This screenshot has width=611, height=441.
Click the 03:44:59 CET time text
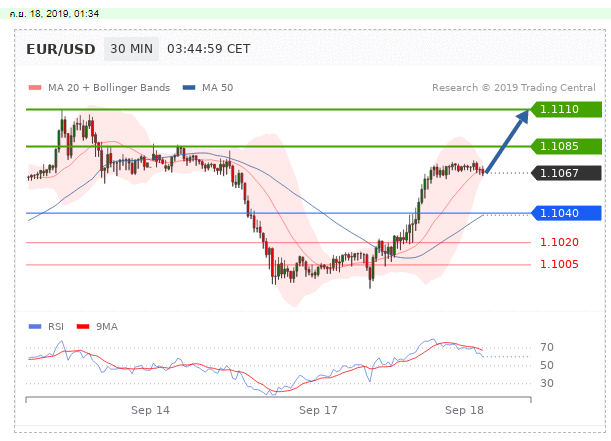click(208, 49)
